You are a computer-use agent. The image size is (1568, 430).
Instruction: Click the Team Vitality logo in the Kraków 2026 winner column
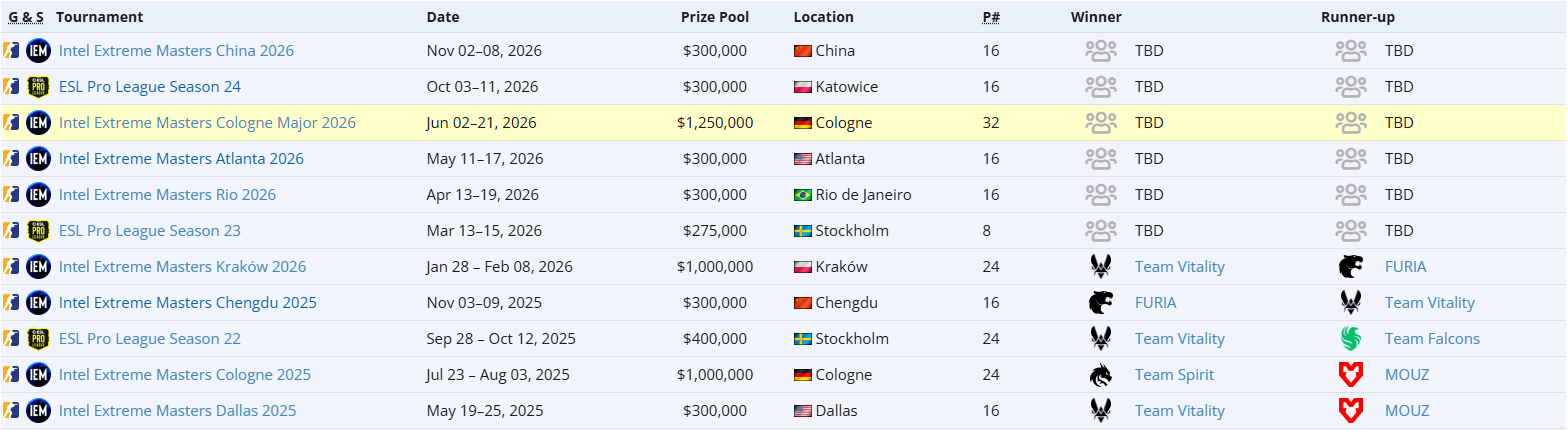coord(1101,267)
